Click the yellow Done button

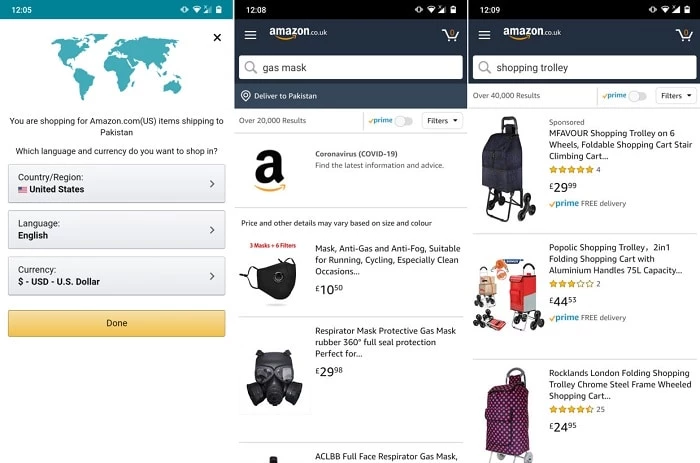[117, 323]
